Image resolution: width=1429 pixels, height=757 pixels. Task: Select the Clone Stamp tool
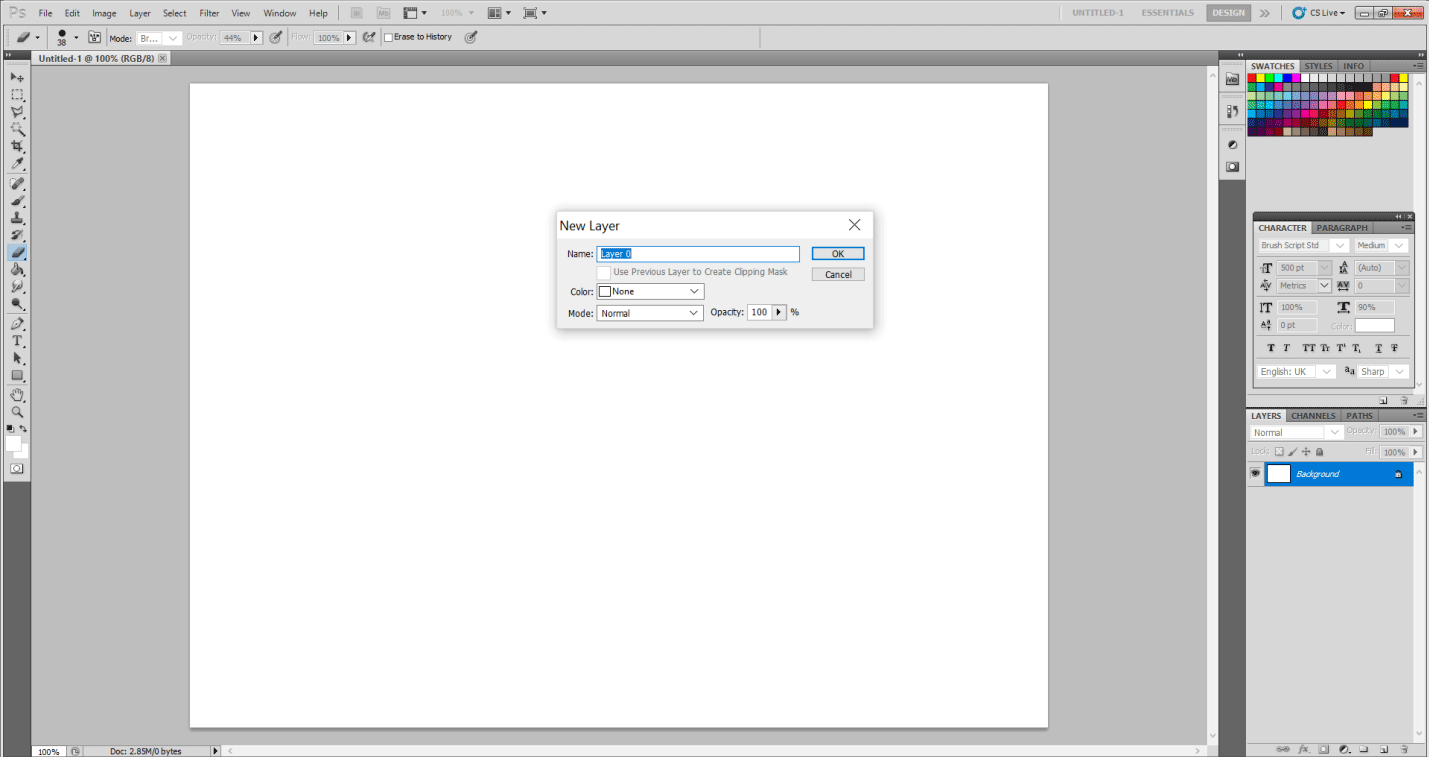coord(17,218)
